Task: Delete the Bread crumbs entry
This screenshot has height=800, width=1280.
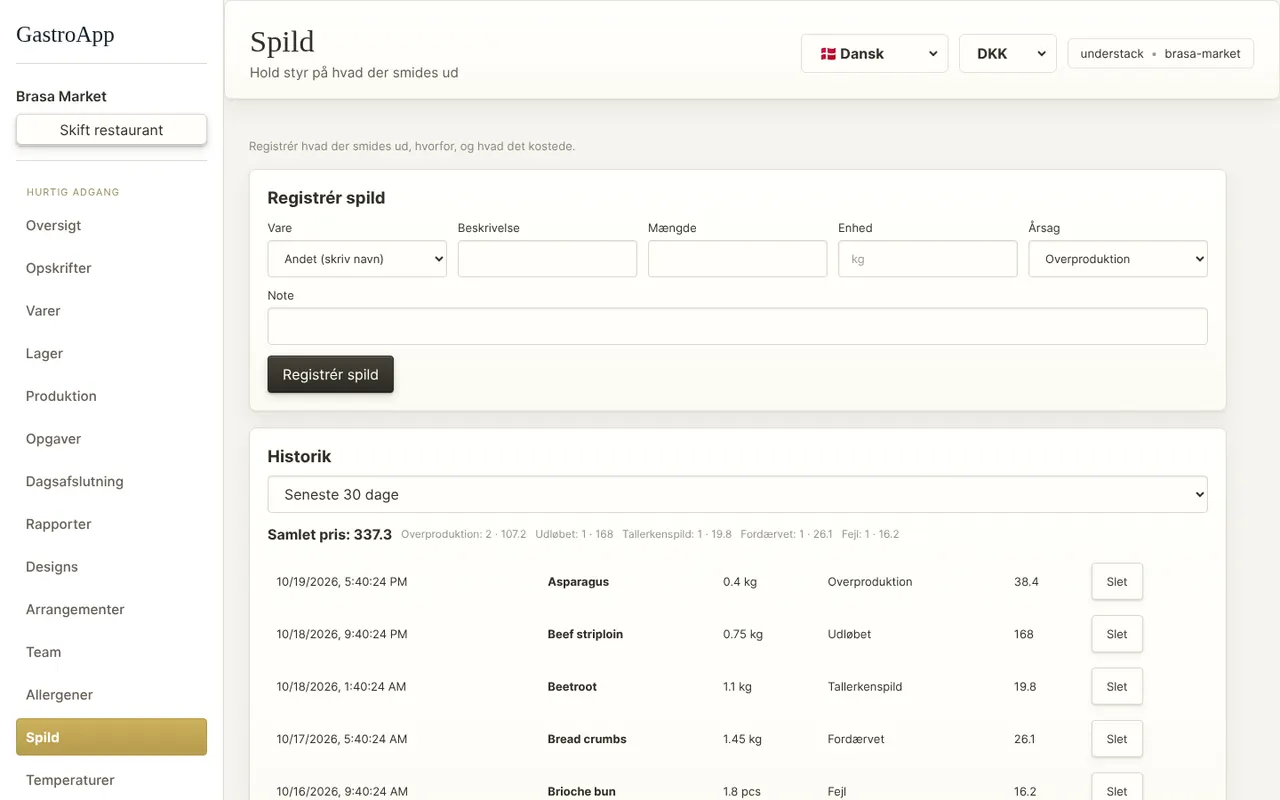Action: tap(1117, 739)
